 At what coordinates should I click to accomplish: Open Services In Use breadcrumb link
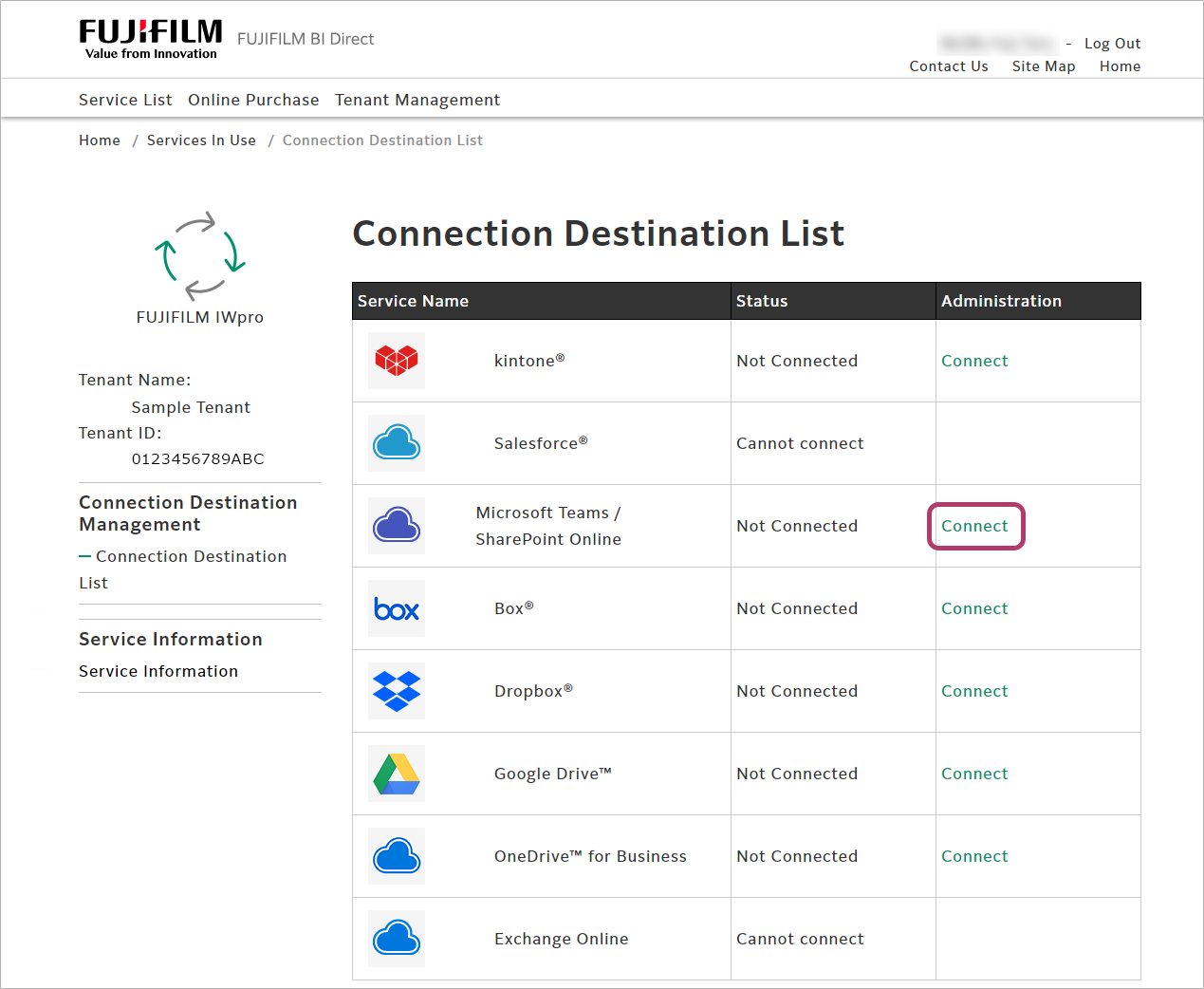pyautogui.click(x=201, y=140)
